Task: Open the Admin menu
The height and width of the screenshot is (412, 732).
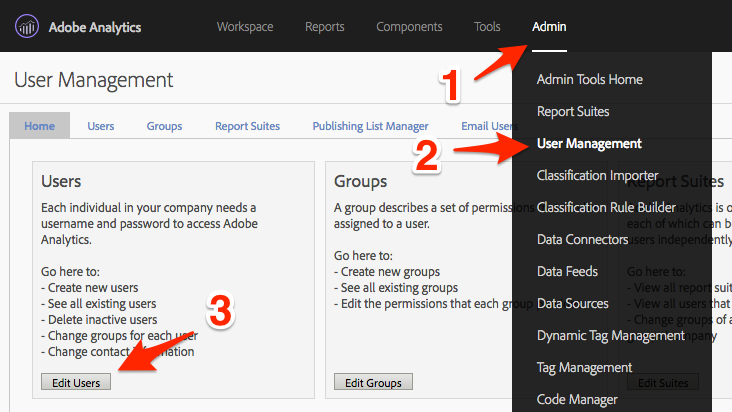Action: pyautogui.click(x=549, y=27)
